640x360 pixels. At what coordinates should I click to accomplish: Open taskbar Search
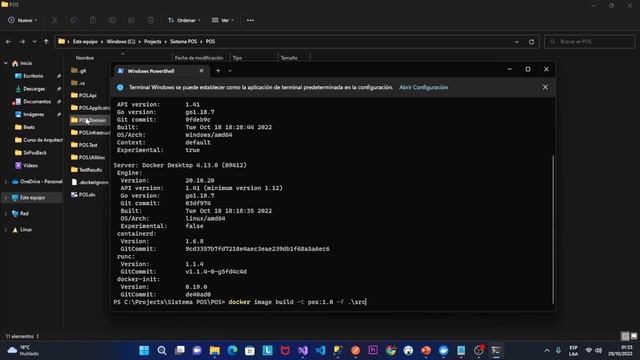click(162, 351)
